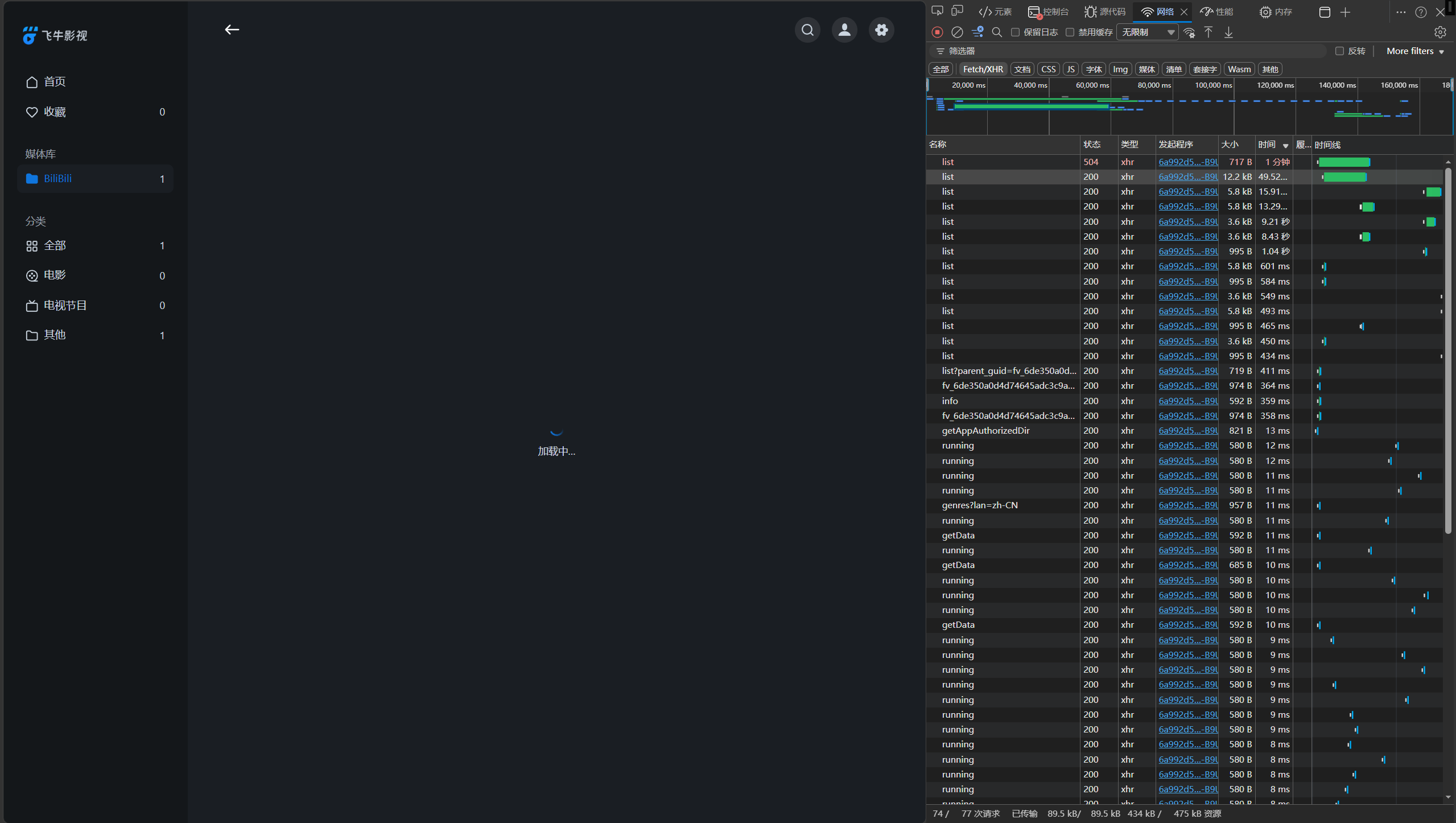
Task: Open 收藏 in the sidebar
Action: (x=95, y=112)
